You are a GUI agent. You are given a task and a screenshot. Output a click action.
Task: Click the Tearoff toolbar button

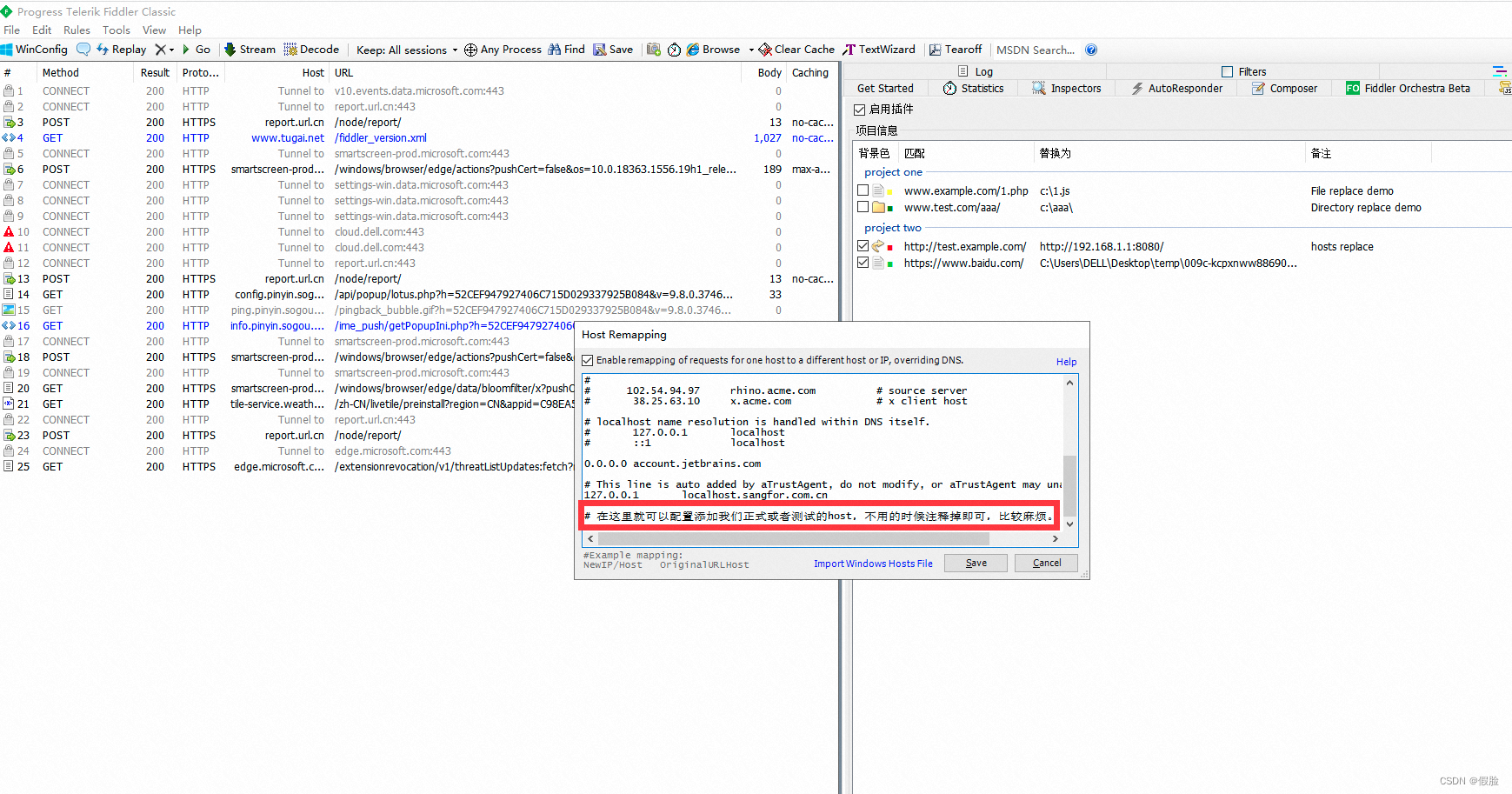click(956, 50)
